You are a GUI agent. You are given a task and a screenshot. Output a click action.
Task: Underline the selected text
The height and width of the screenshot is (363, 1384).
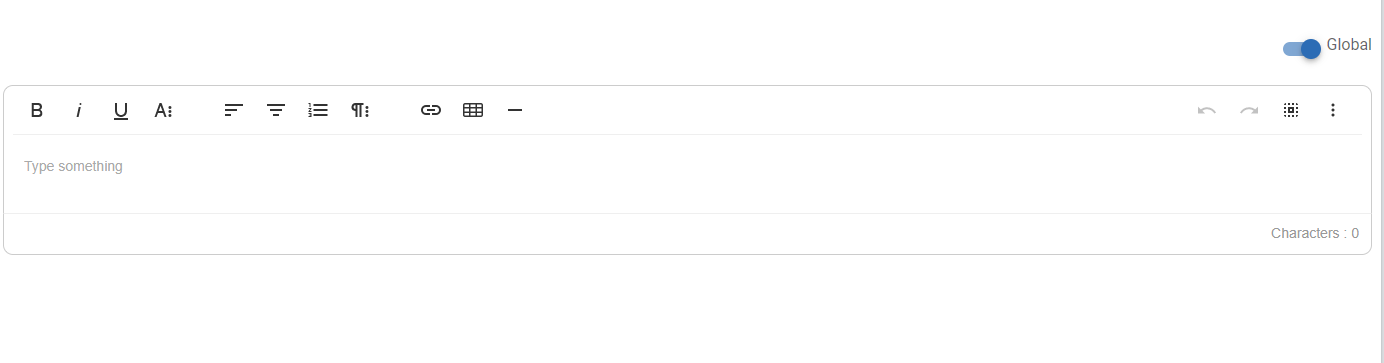(x=121, y=110)
